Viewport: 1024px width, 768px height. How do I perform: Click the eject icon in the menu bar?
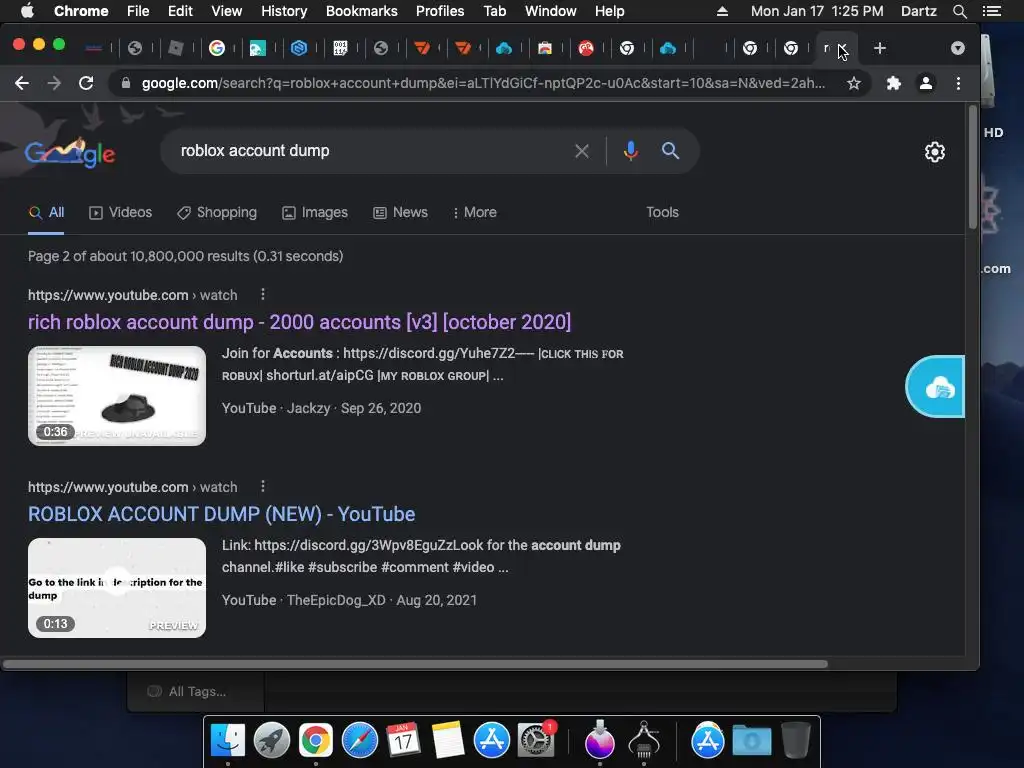(x=722, y=11)
